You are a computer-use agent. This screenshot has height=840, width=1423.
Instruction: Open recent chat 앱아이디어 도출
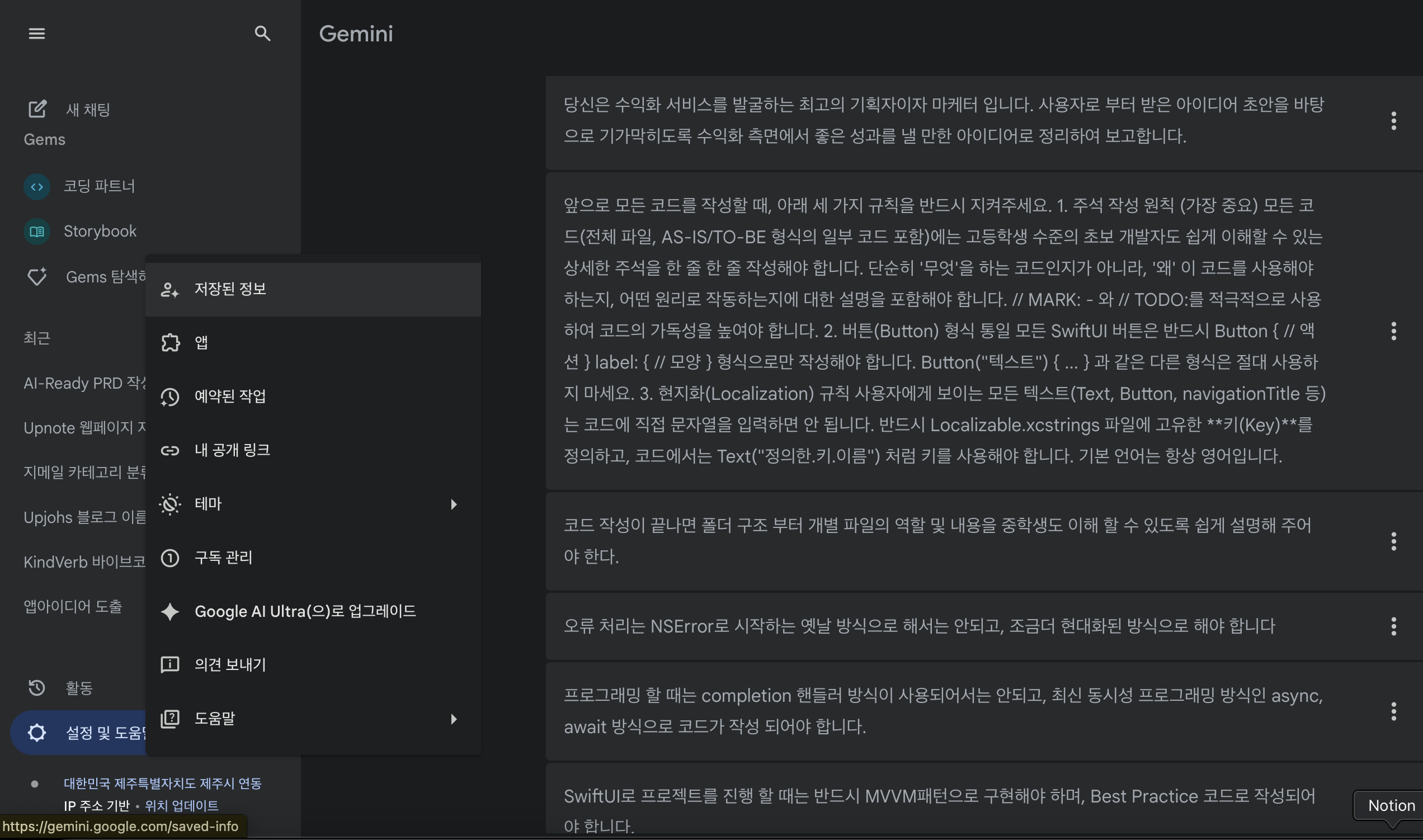[73, 607]
